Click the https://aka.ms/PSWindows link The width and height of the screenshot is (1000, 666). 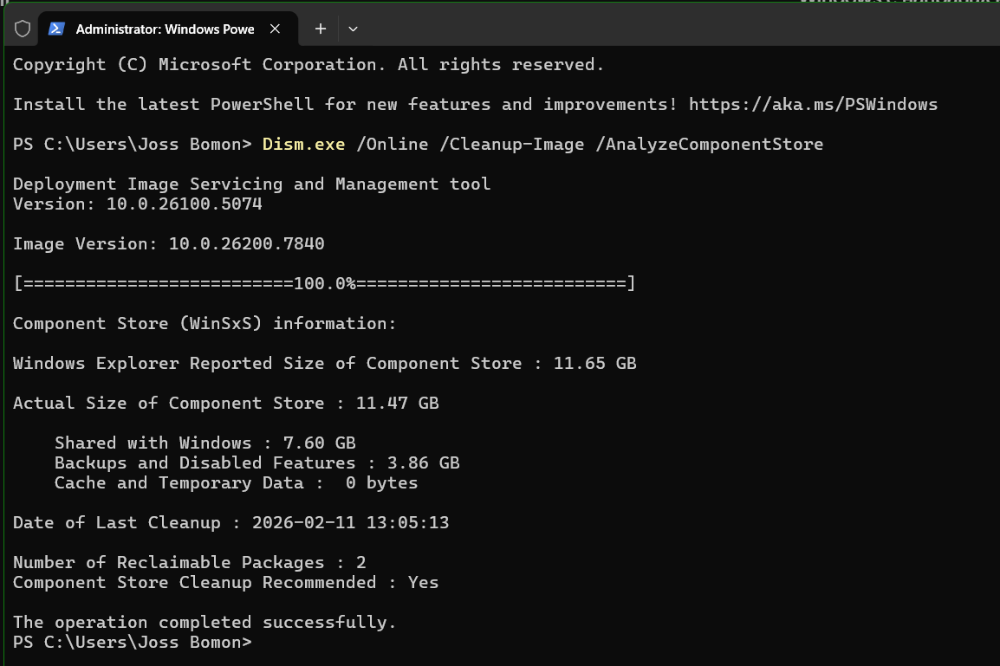click(x=813, y=104)
